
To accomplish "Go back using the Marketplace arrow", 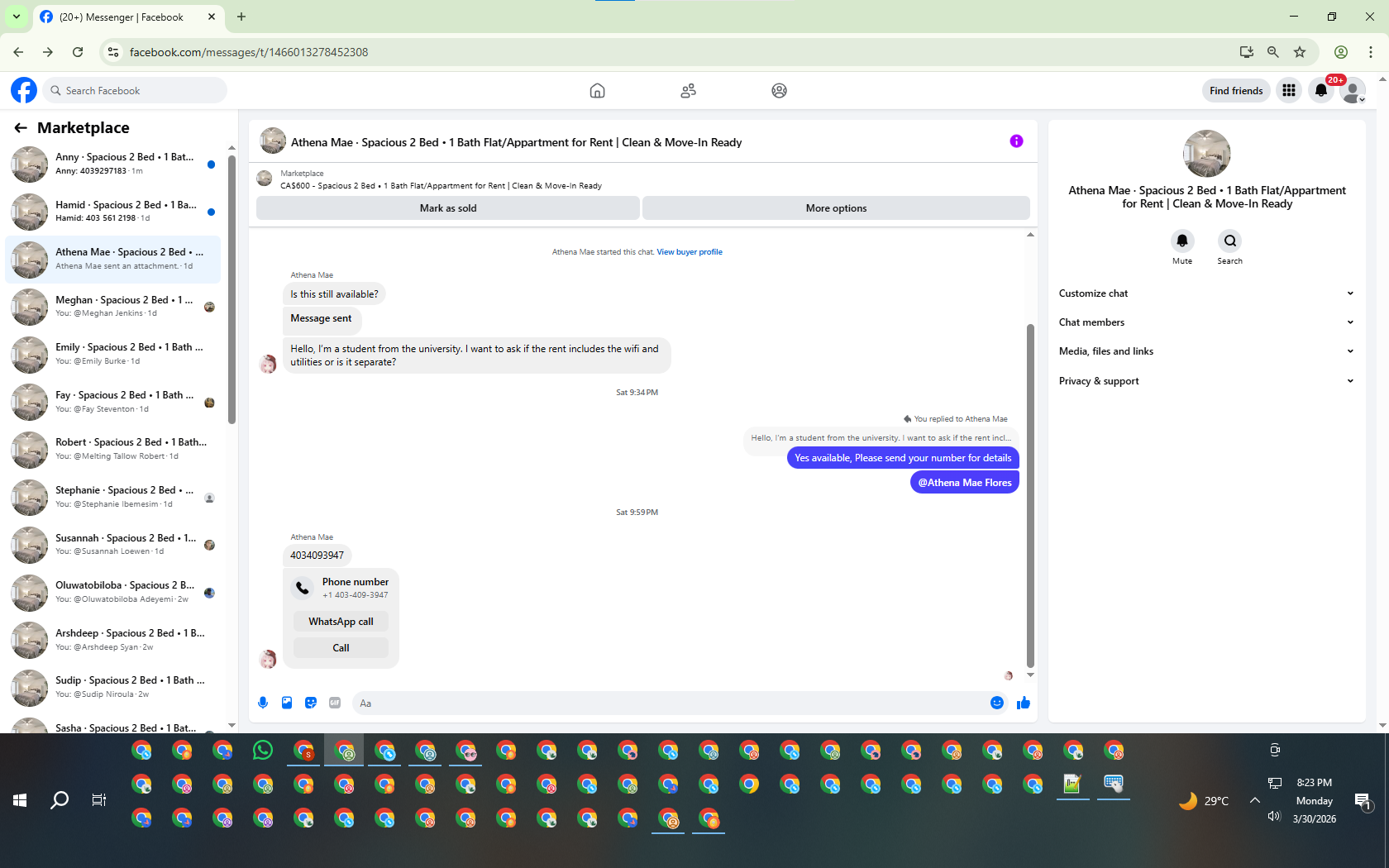I will (21, 128).
